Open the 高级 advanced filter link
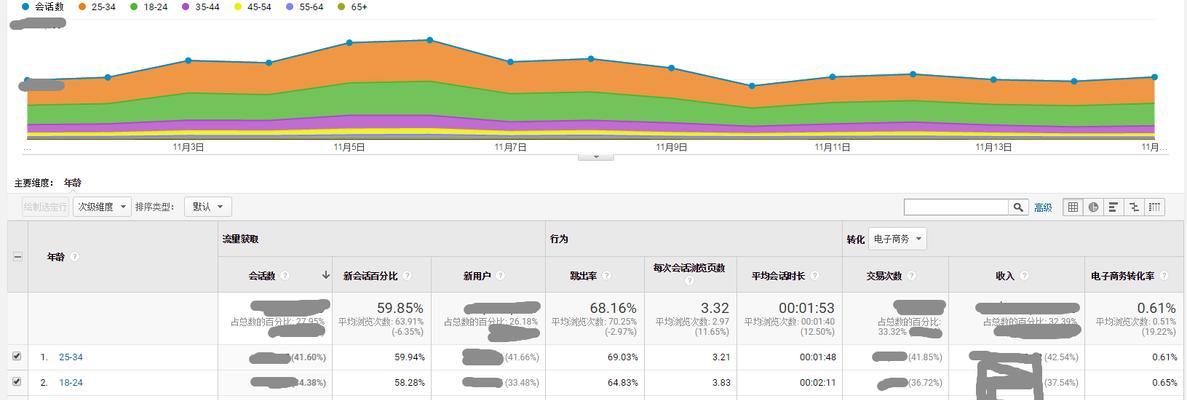The width and height of the screenshot is (1187, 400). pos(1043,207)
